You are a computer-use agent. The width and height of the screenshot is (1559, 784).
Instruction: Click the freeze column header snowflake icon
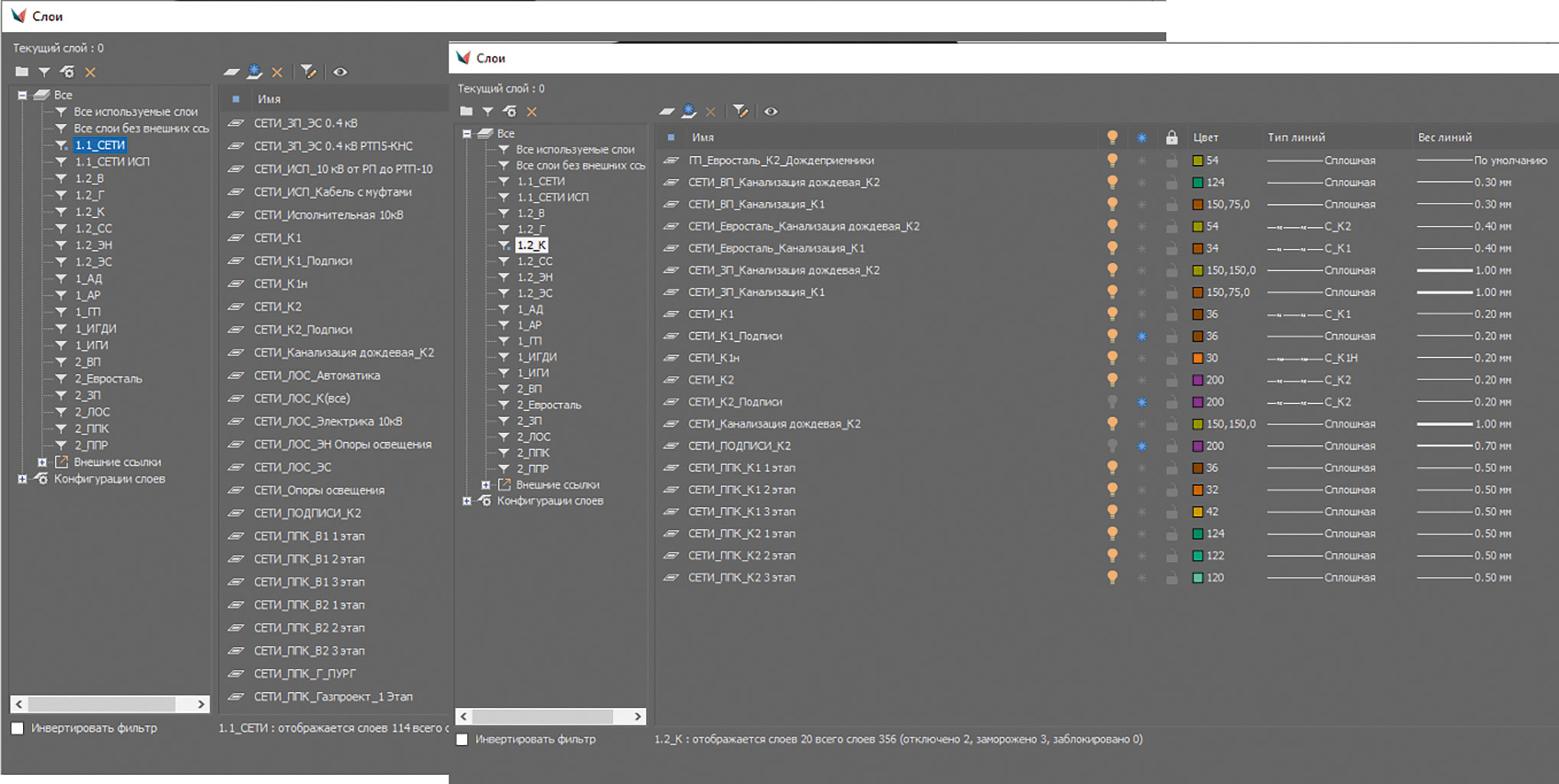pyautogui.click(x=1142, y=138)
